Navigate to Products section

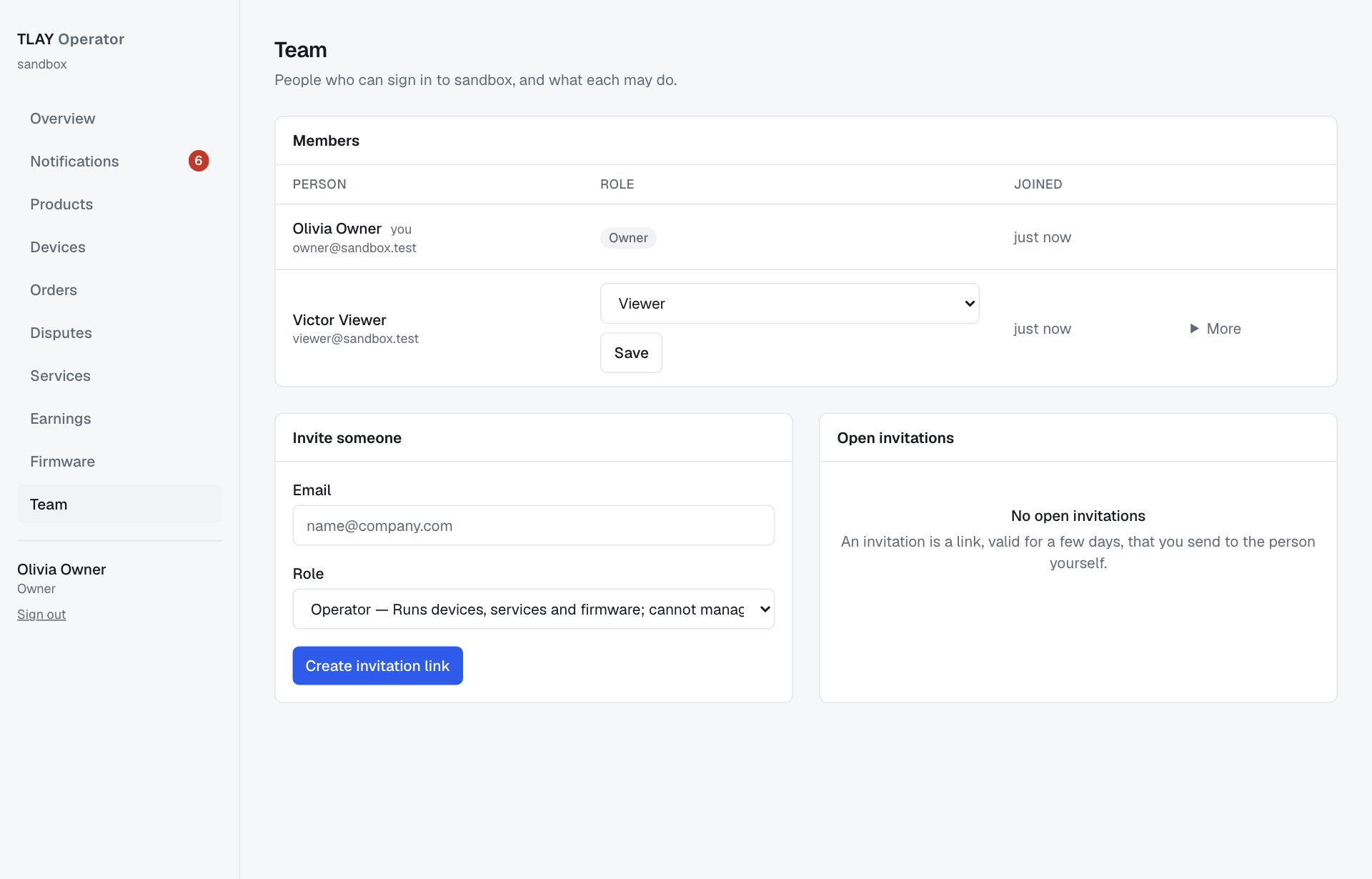point(119,204)
